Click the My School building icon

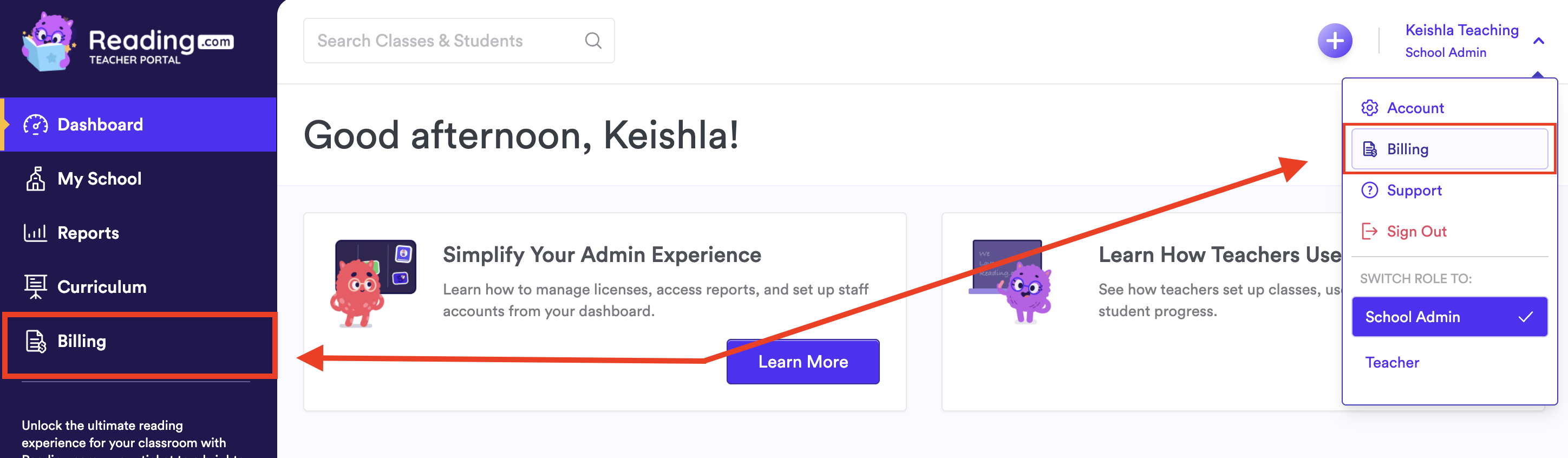[x=35, y=179]
